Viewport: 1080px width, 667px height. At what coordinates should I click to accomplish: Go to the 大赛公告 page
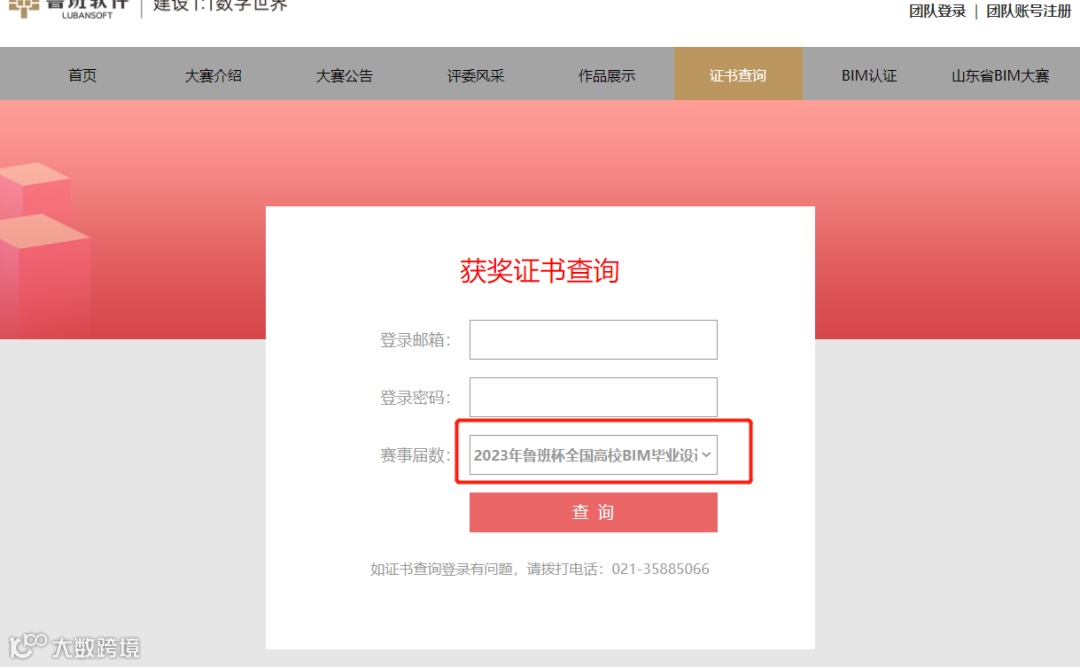(344, 75)
